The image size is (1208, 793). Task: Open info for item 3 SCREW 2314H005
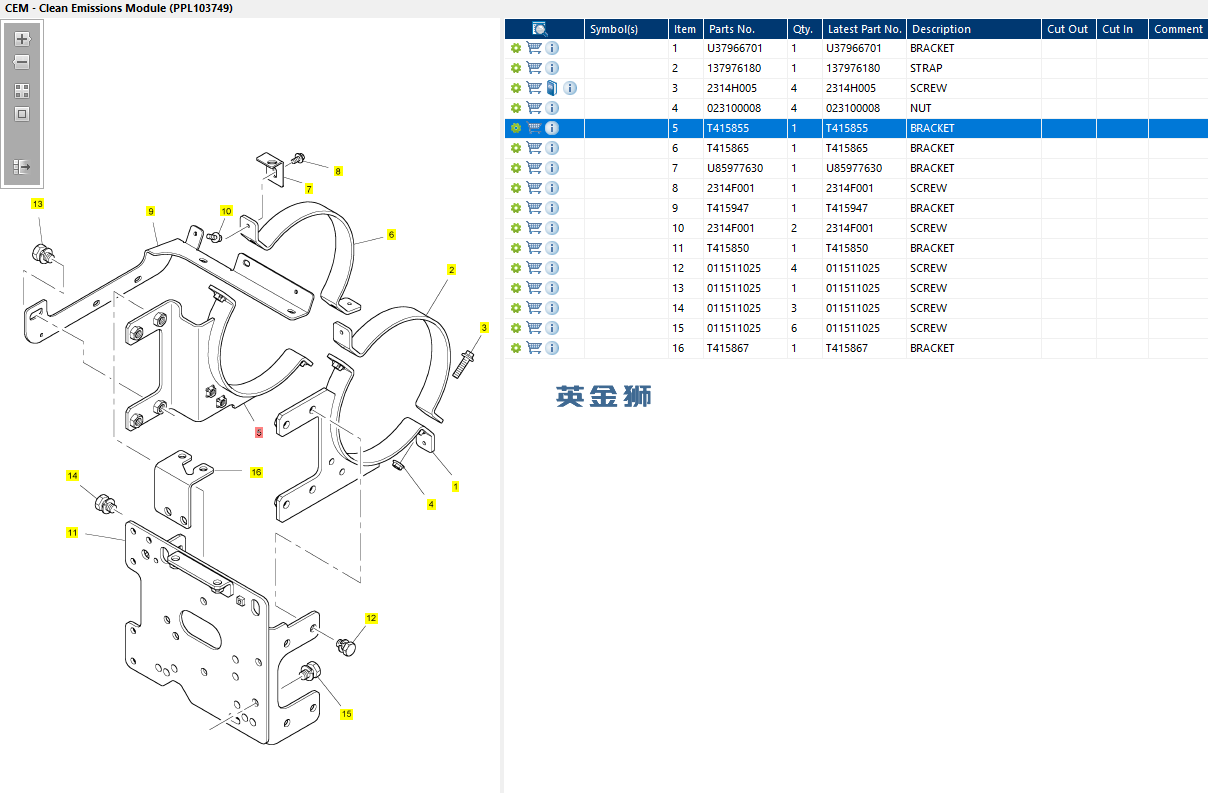click(x=570, y=88)
